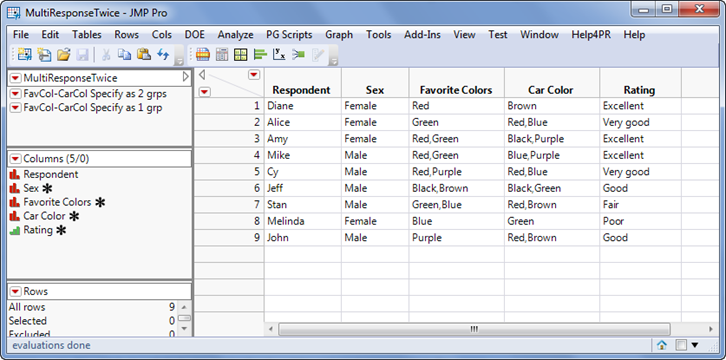Image resolution: width=726 pixels, height=360 pixels.
Task: Click the home window icon in status bar
Action: (x=662, y=345)
